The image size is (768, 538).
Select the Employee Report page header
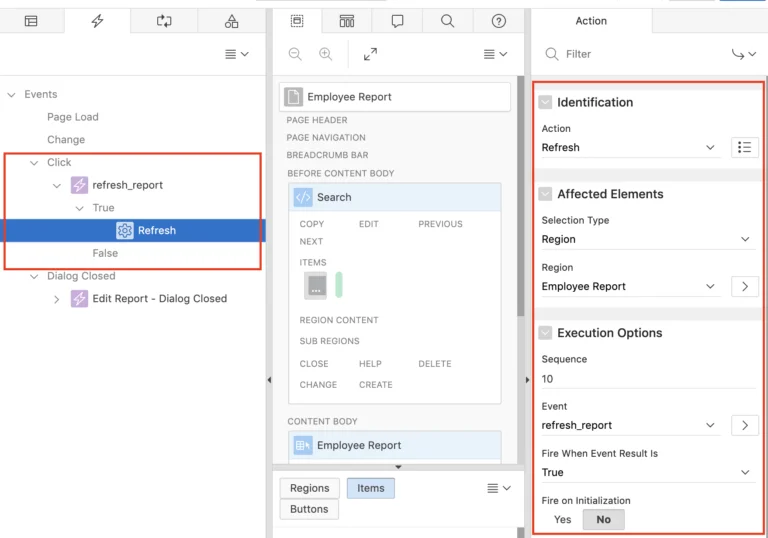click(x=395, y=97)
